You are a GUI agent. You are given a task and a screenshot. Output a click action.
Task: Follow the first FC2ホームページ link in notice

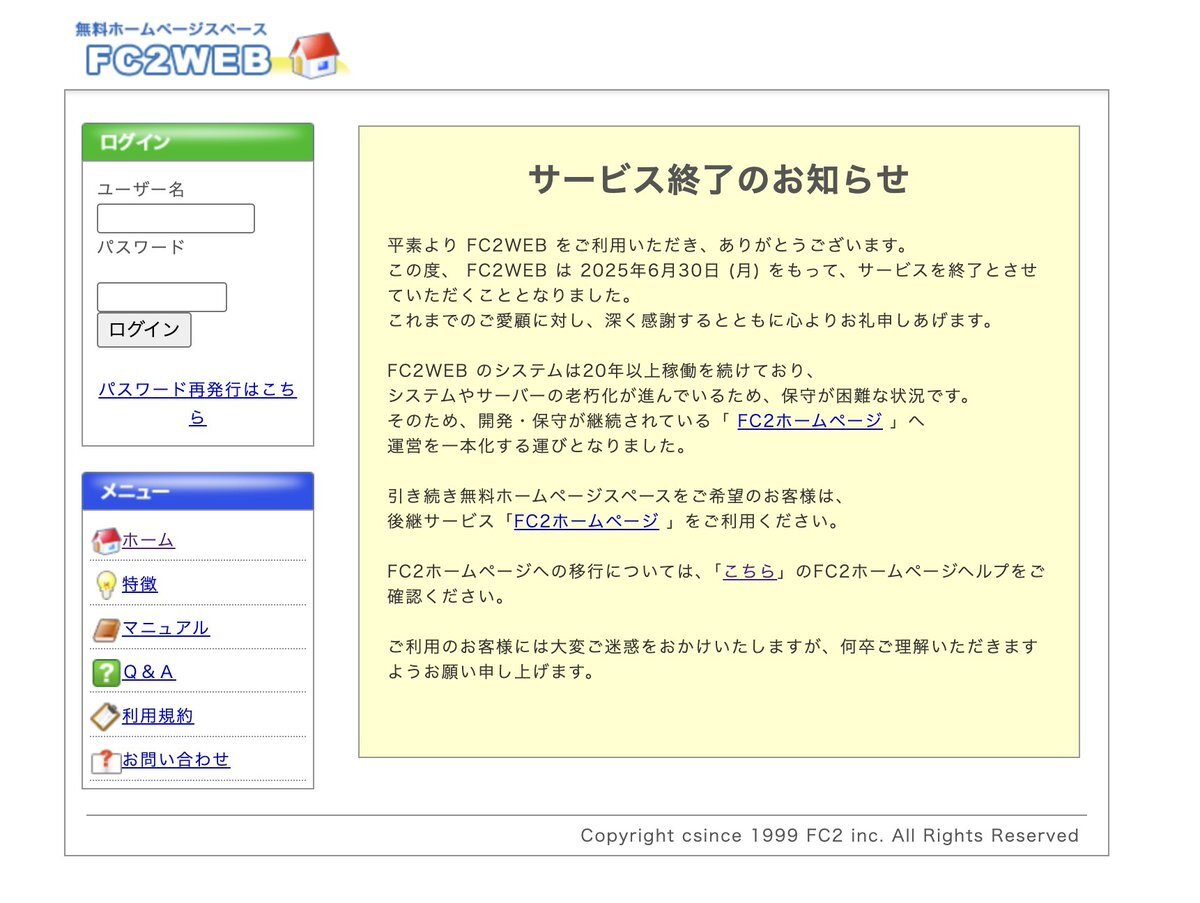tap(809, 421)
